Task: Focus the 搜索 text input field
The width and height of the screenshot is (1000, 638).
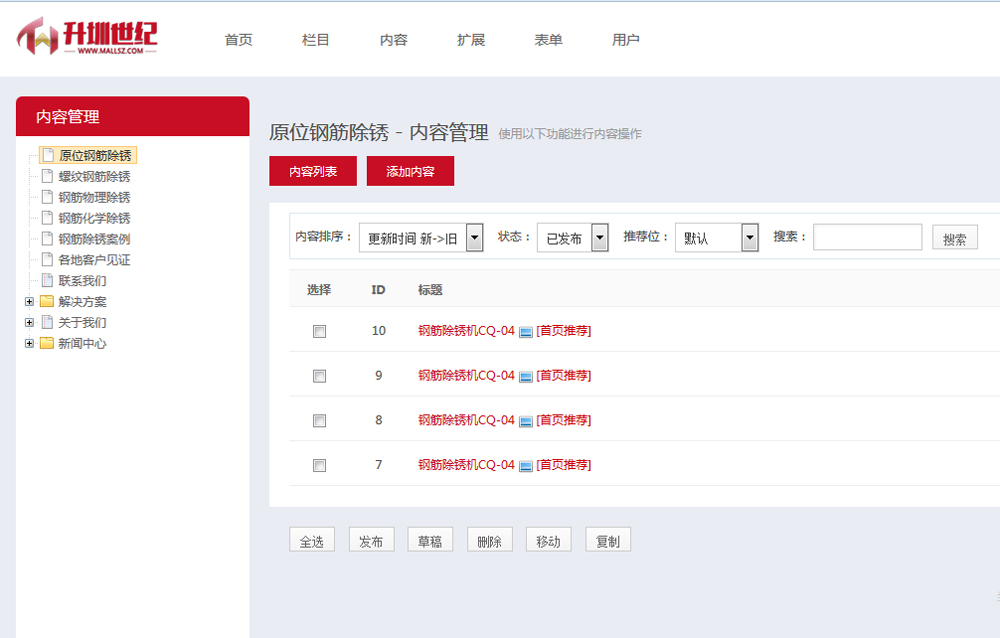Action: pos(867,237)
